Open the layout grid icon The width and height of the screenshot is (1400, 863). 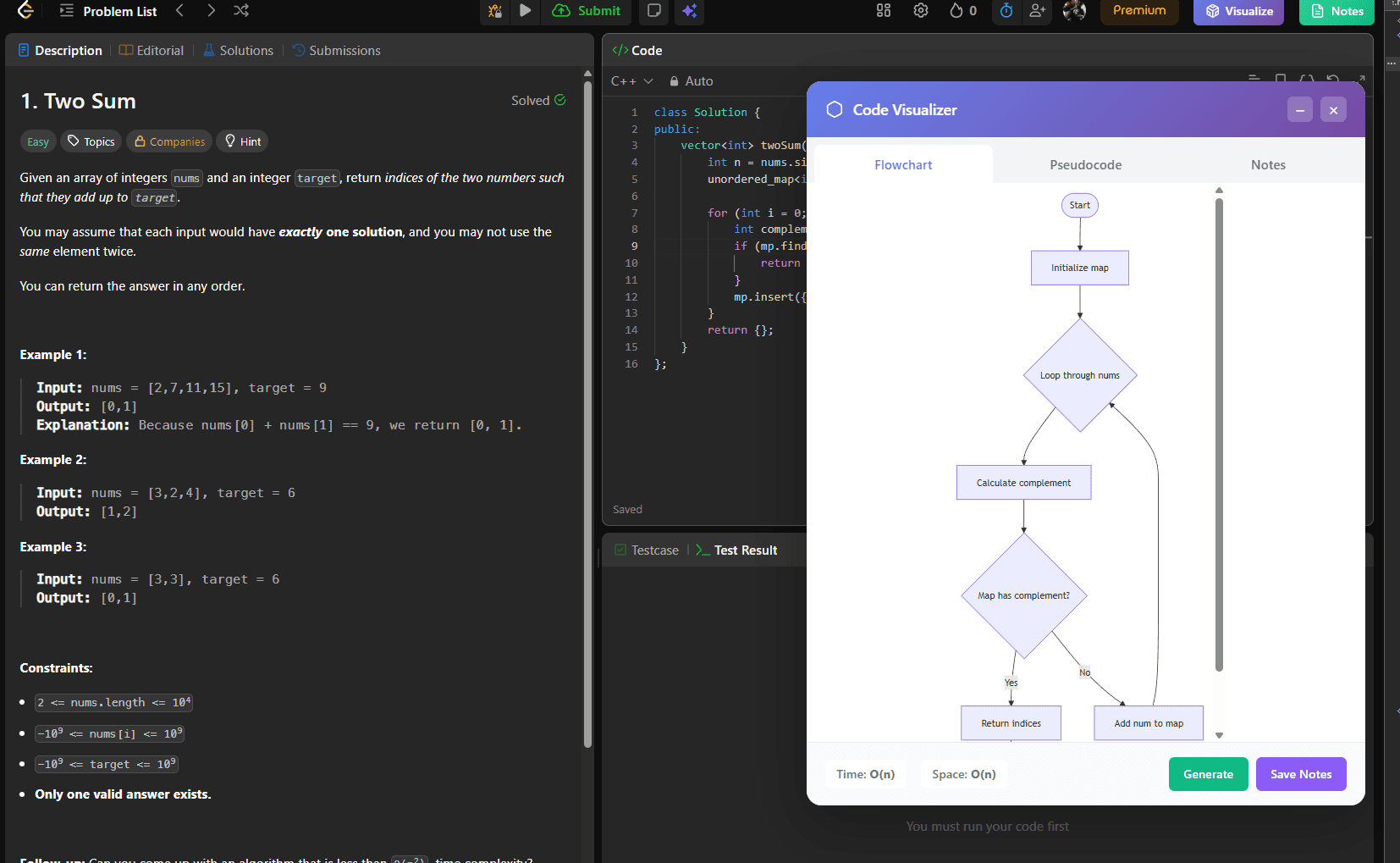click(x=884, y=11)
